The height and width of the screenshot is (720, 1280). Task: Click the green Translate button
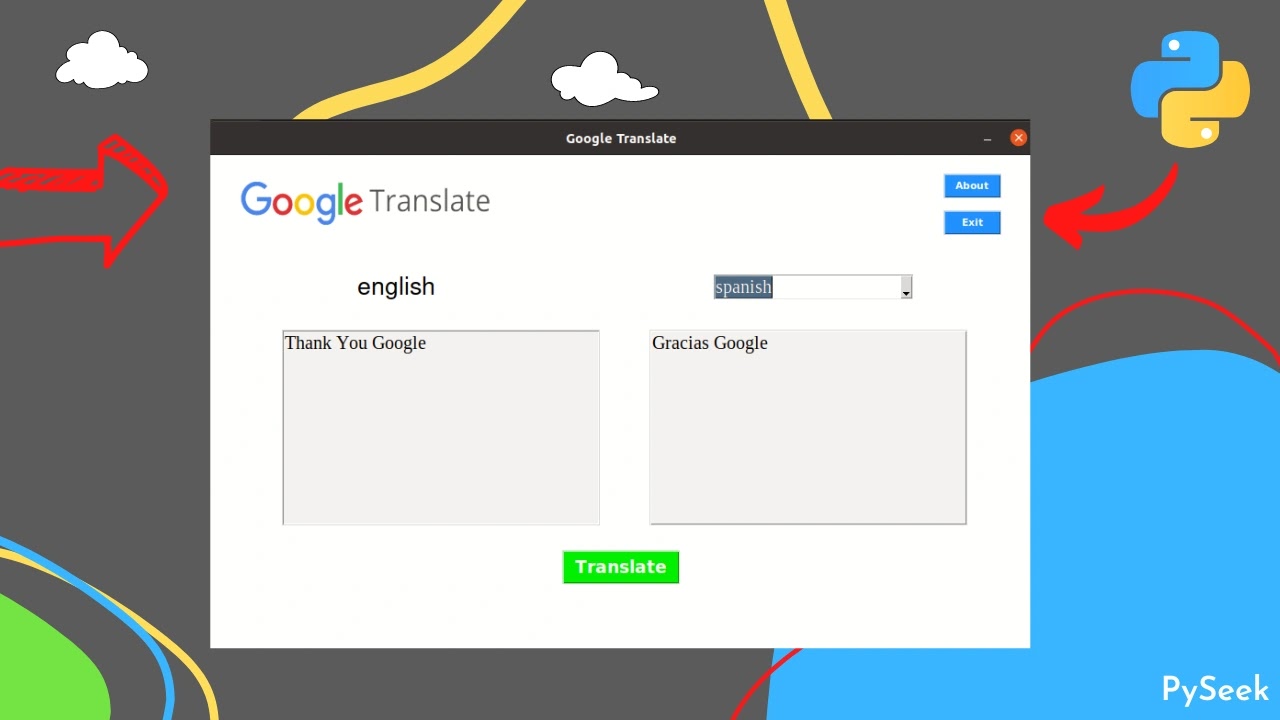pos(621,567)
